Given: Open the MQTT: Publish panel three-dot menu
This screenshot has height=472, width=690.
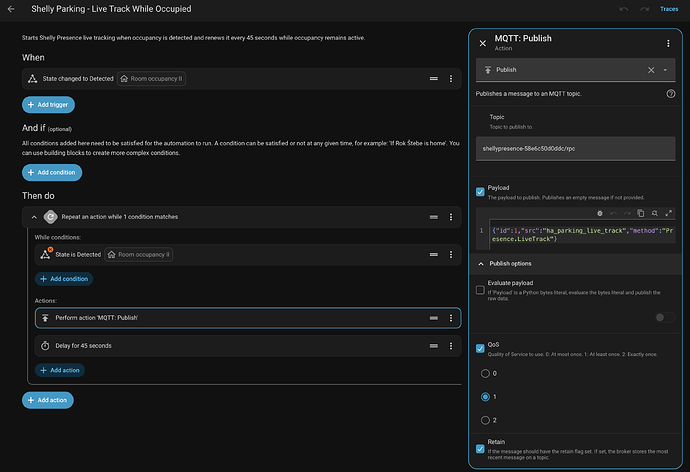Looking at the screenshot, I should point(668,43).
